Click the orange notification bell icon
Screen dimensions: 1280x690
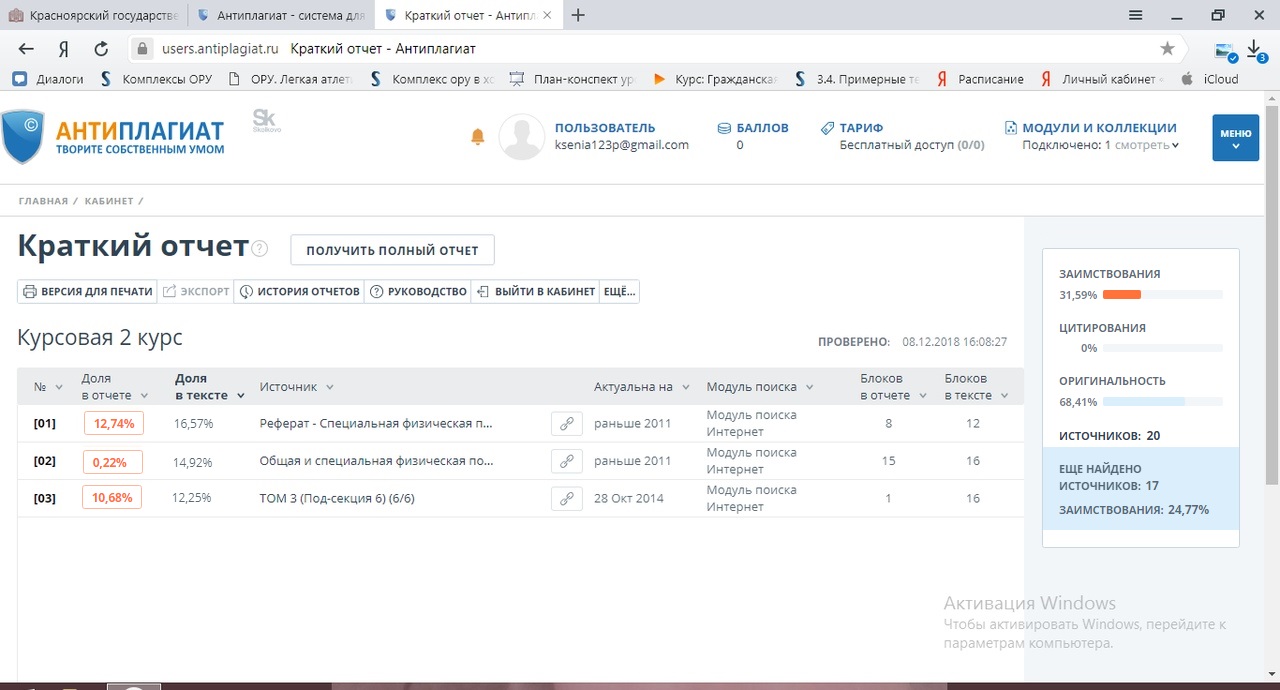(x=478, y=137)
